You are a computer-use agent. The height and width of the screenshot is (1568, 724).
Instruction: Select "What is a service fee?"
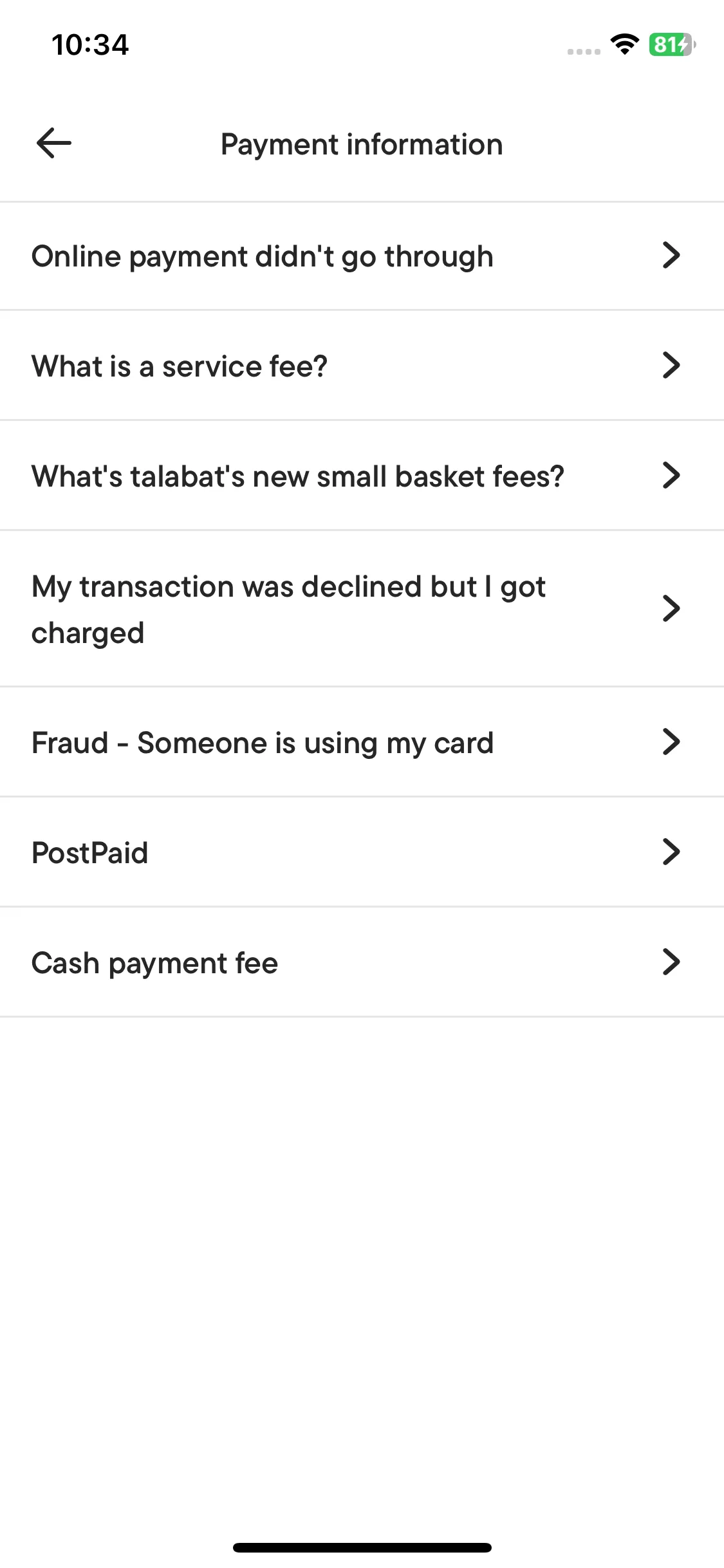point(180,367)
